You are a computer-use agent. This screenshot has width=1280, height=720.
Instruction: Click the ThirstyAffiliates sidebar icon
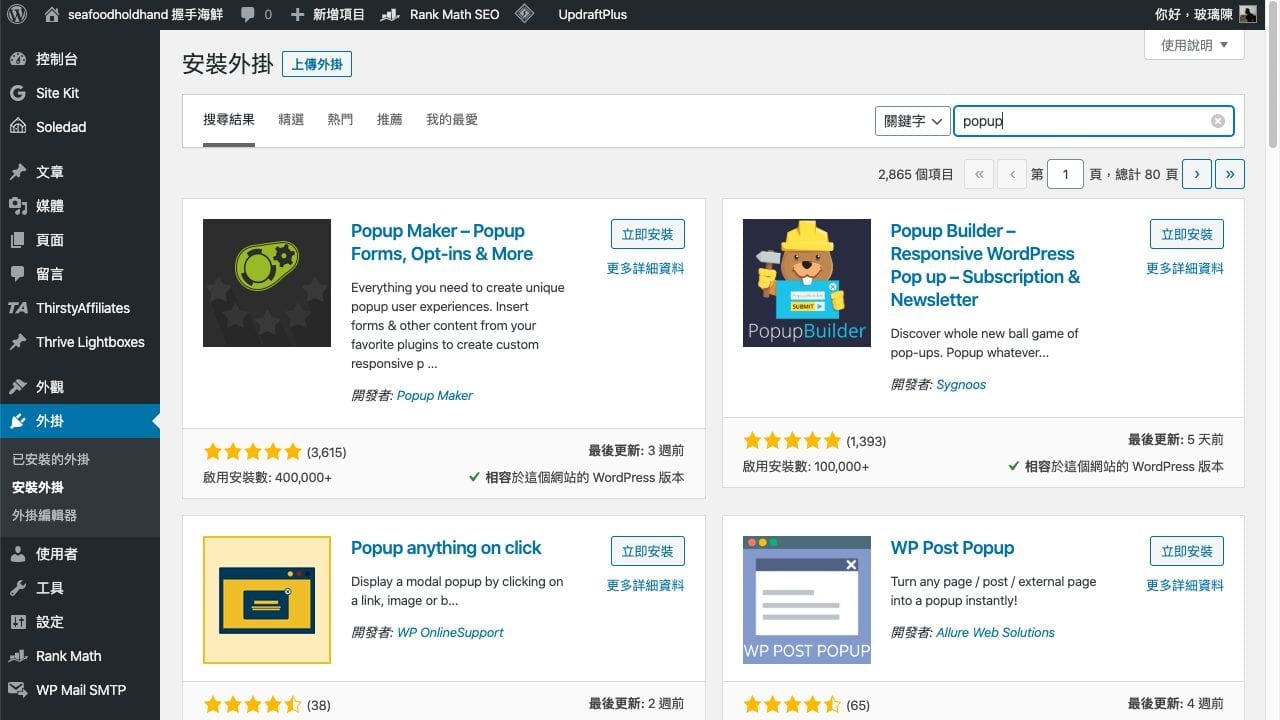[x=18, y=308]
